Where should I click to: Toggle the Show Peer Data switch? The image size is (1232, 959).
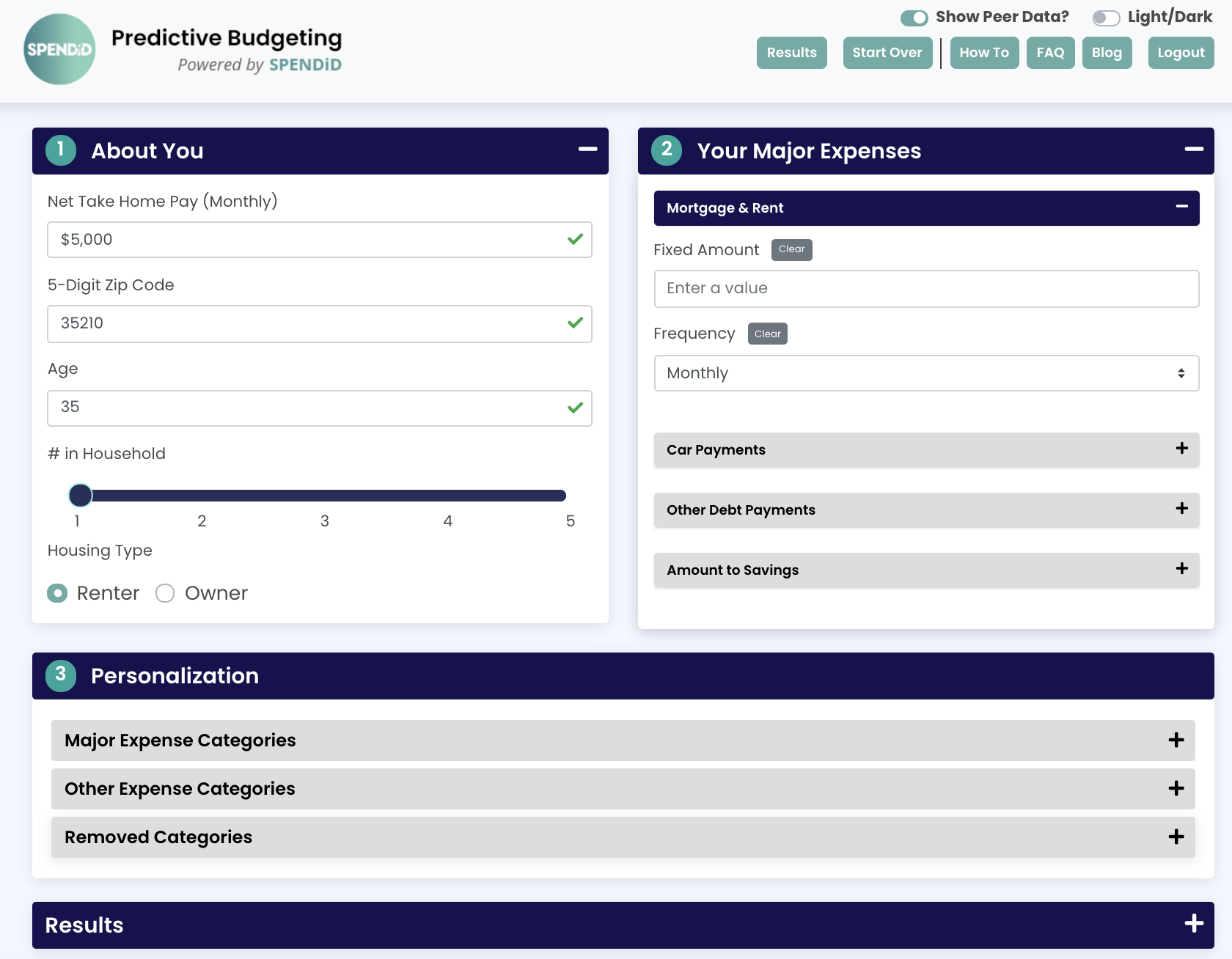point(914,18)
